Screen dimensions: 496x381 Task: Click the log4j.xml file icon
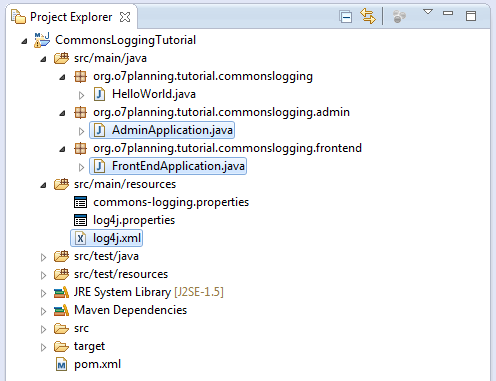(80, 238)
